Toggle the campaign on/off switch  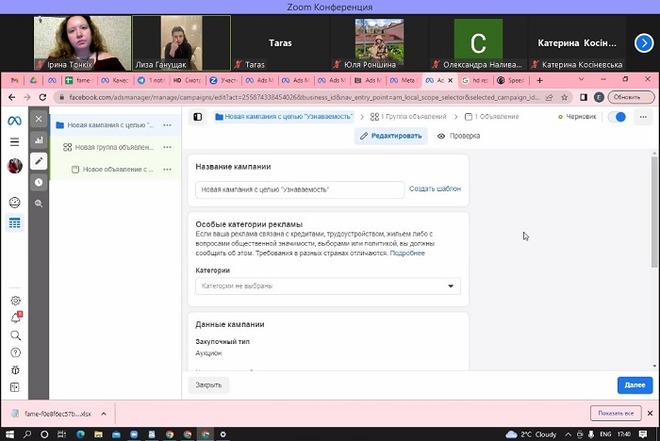(x=619, y=117)
